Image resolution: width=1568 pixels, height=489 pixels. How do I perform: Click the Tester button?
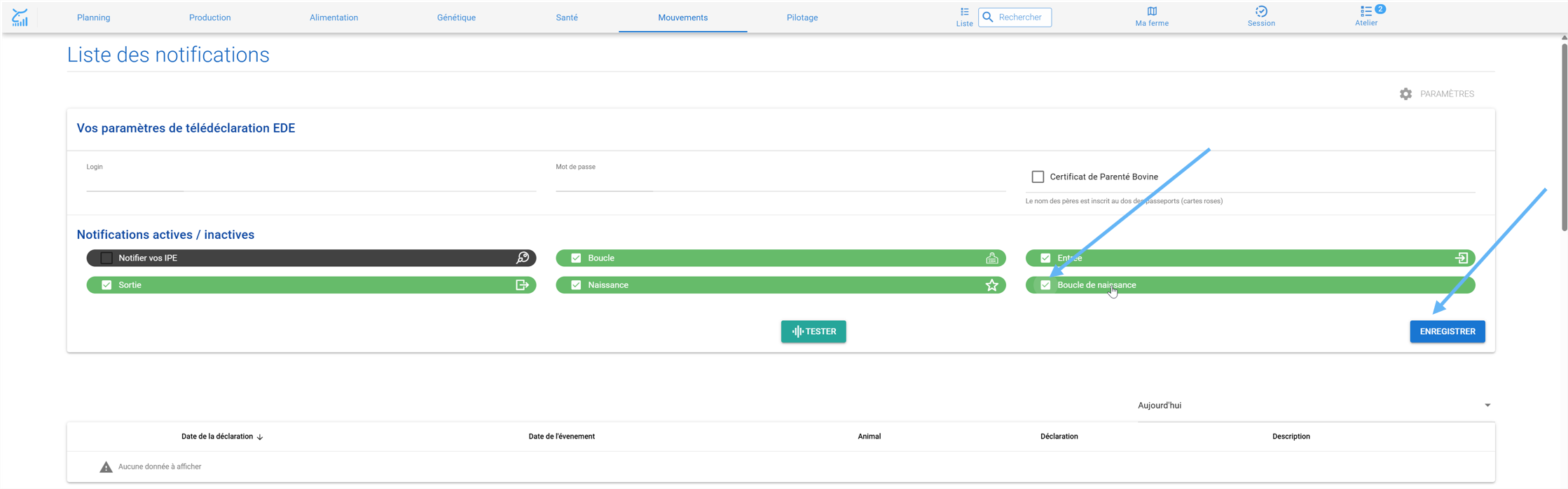(x=813, y=331)
